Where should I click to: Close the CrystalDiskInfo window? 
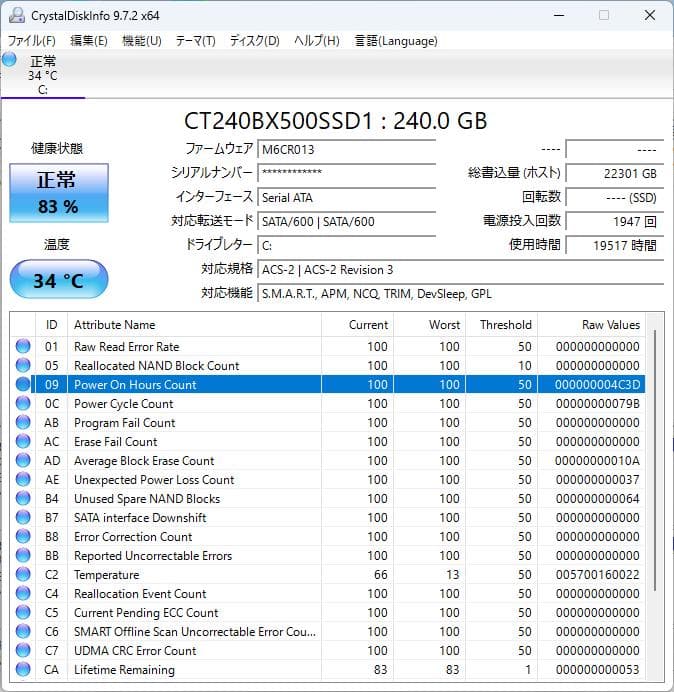click(650, 15)
